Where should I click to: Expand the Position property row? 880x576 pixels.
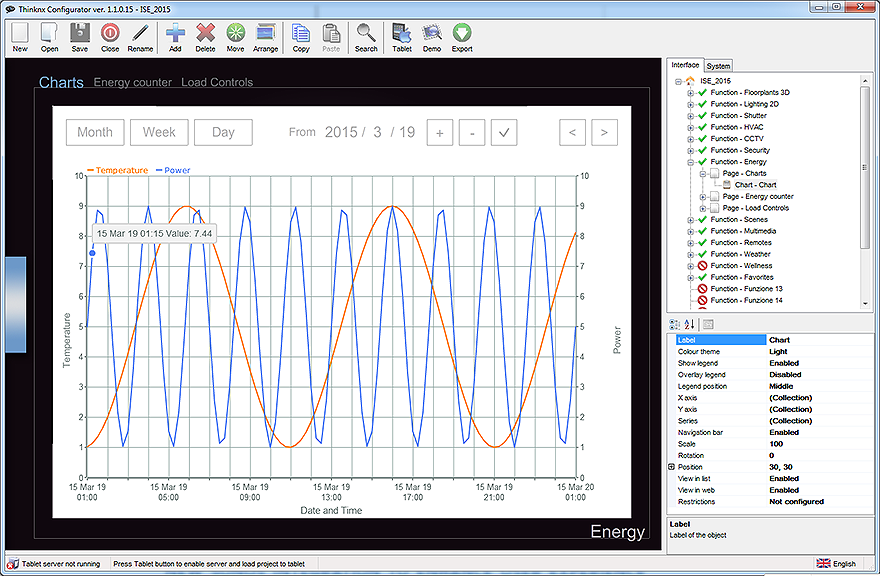[671, 467]
